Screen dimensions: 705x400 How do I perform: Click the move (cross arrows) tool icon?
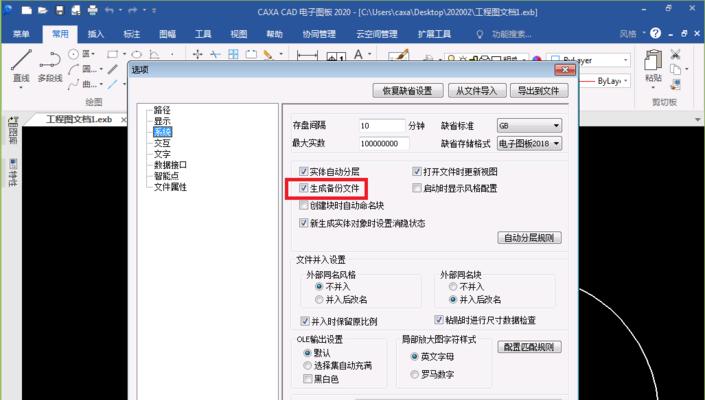197,54
